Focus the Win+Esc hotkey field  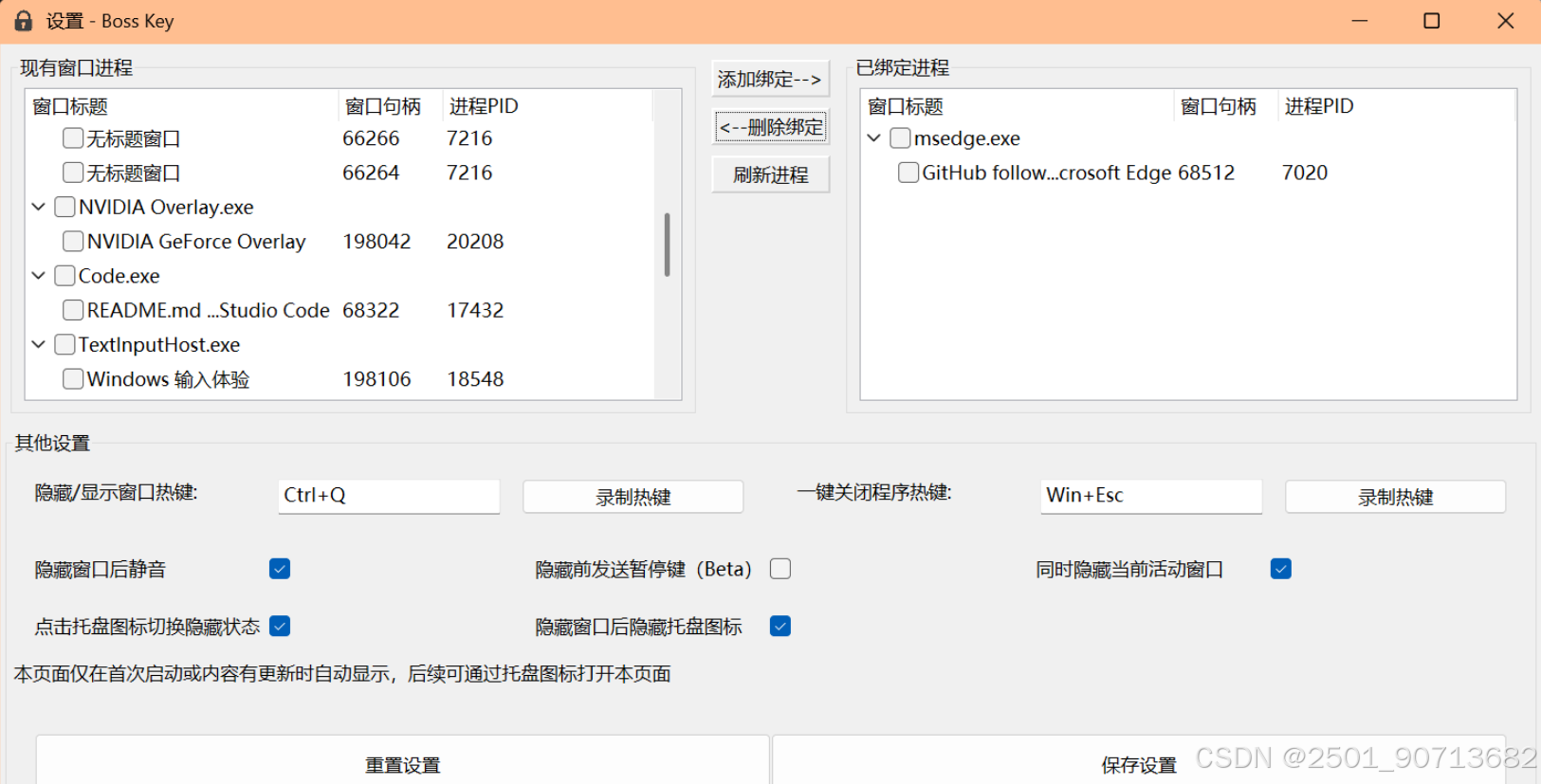tap(1151, 496)
